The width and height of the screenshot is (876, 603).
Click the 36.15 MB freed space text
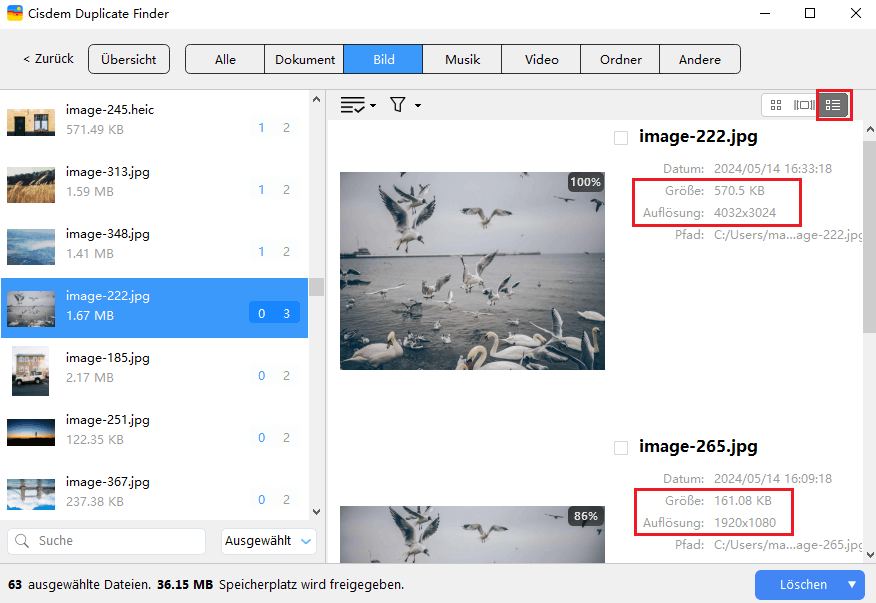point(185,585)
